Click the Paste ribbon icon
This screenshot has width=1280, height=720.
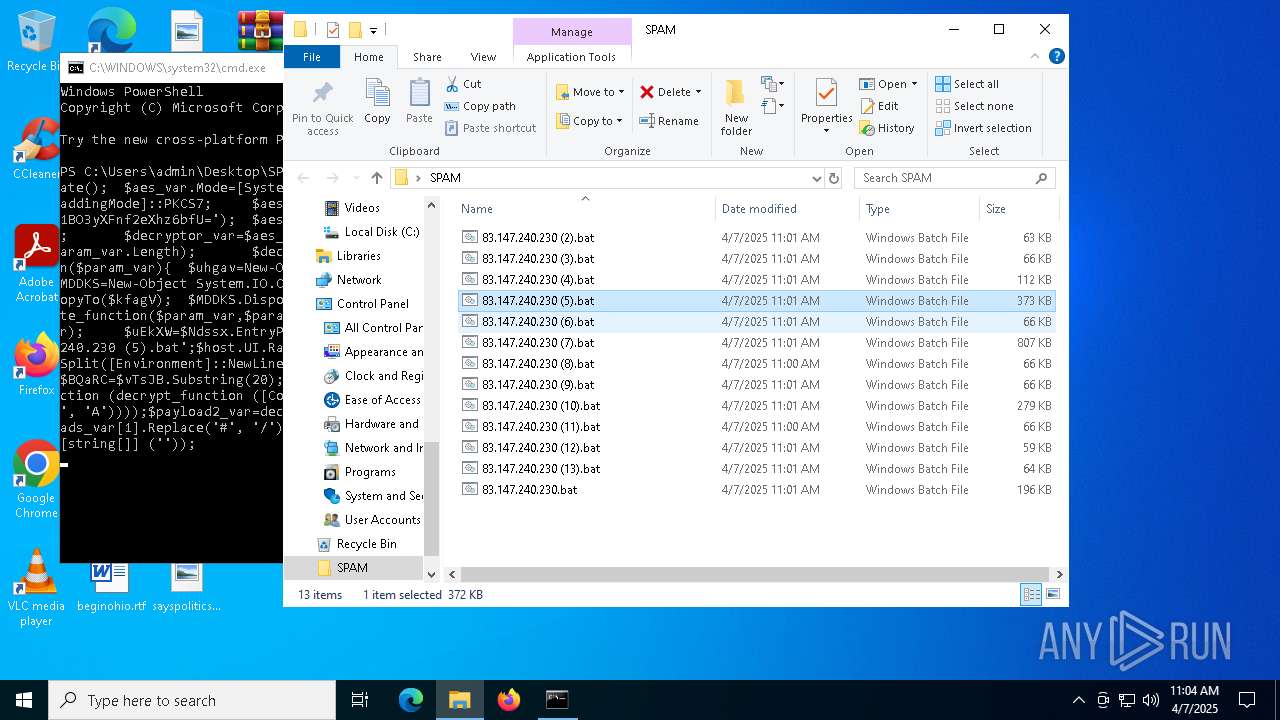coord(419,102)
